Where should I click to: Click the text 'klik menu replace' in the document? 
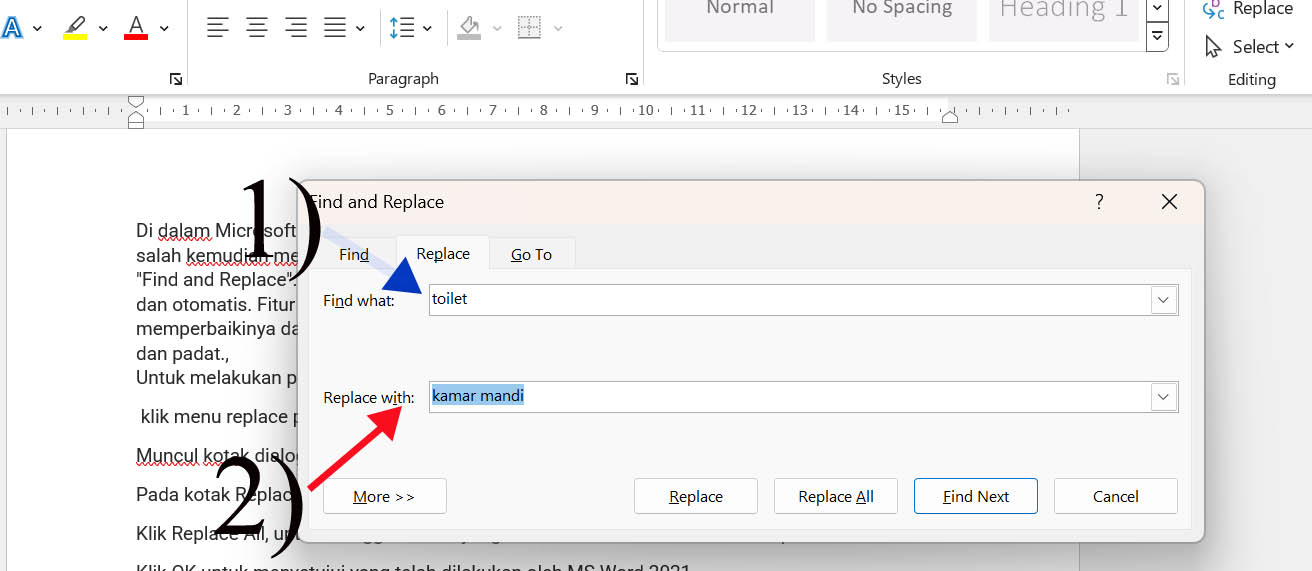[214, 417]
